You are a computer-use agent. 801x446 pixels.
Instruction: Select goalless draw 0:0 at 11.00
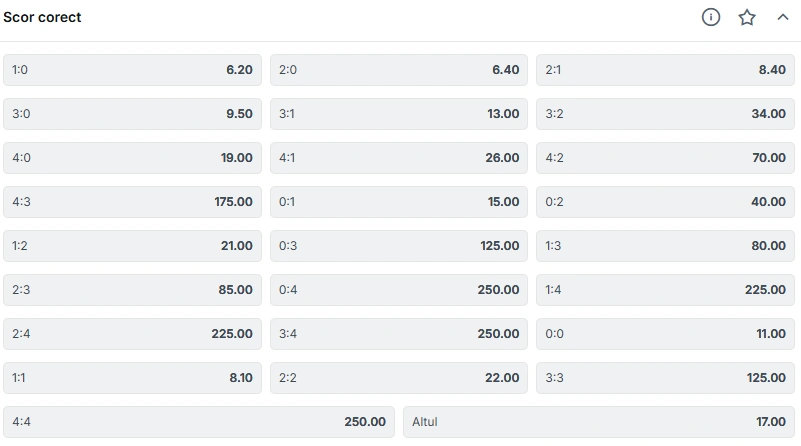[x=665, y=334]
